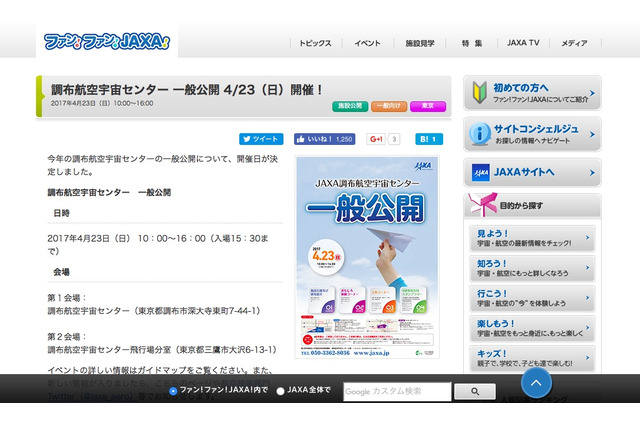
Task: Click the page title 調布航空宇宙センター 一般公開
Action: point(187,90)
